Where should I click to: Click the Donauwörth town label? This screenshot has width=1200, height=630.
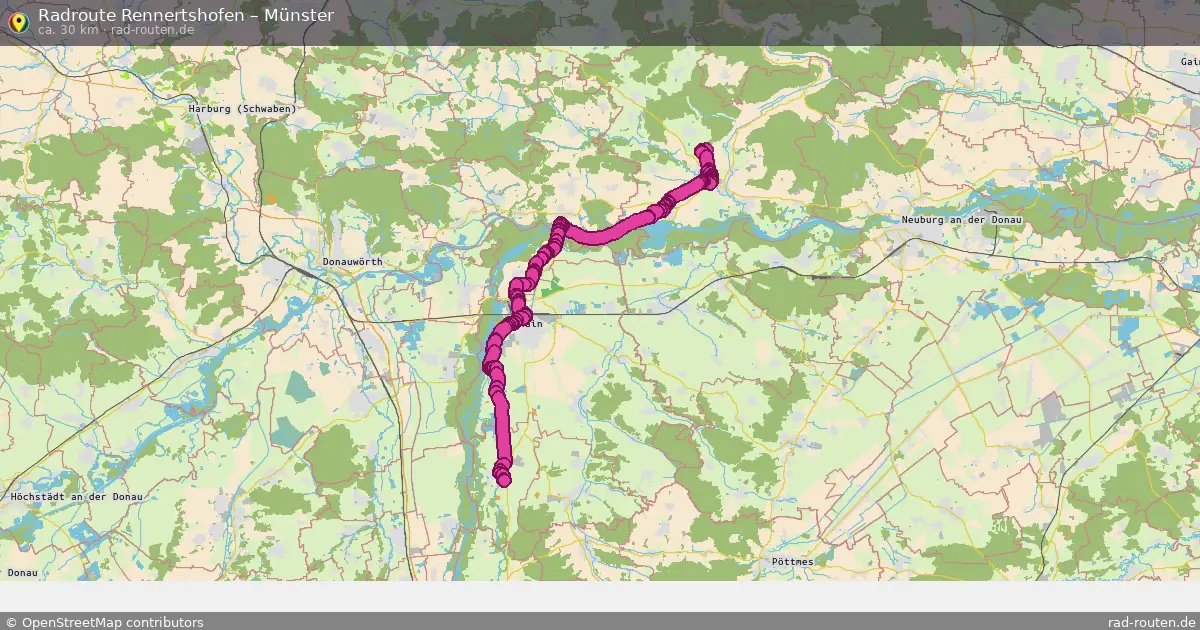coord(353,262)
